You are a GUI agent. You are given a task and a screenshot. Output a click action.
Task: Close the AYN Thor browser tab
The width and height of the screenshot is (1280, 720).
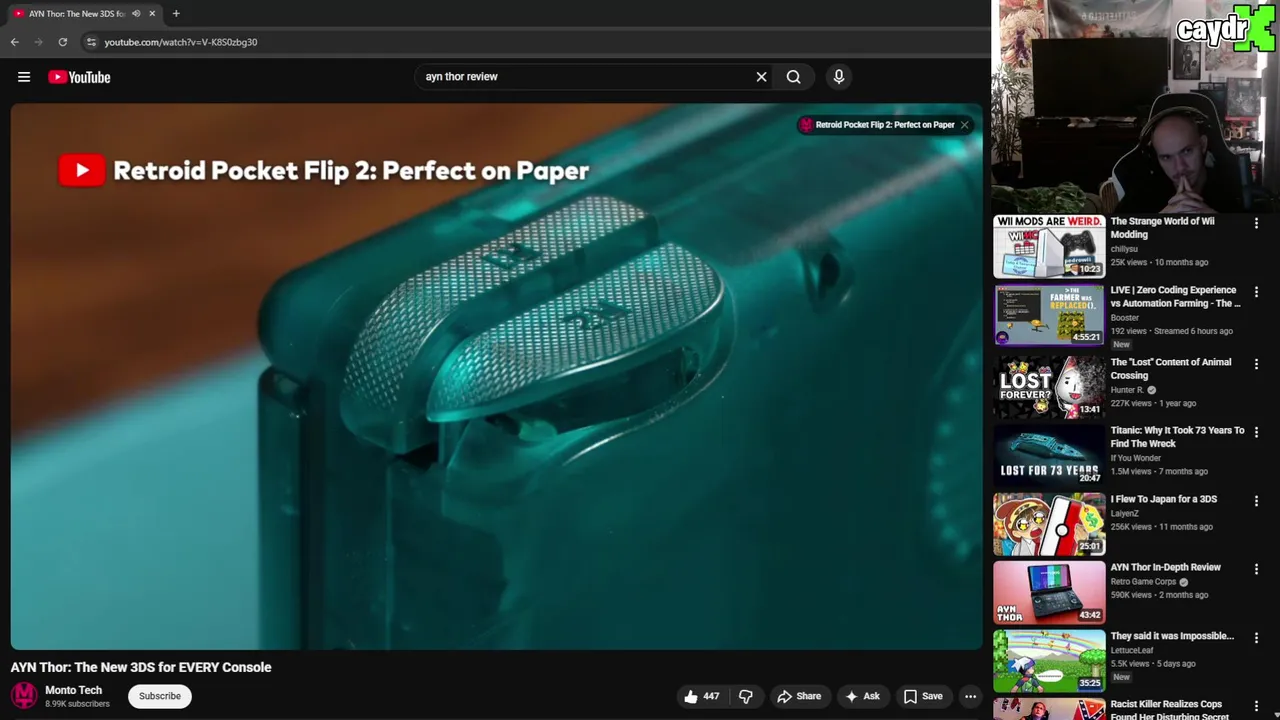pyautogui.click(x=152, y=14)
